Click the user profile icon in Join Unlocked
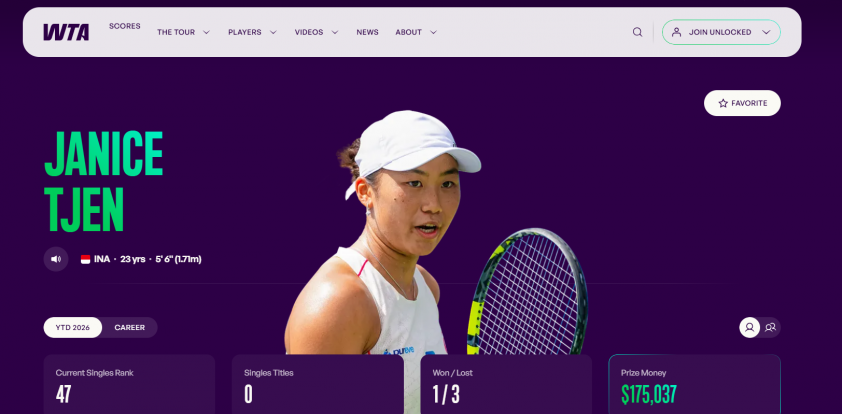Viewport: 842px width, 414px height. coord(677,32)
